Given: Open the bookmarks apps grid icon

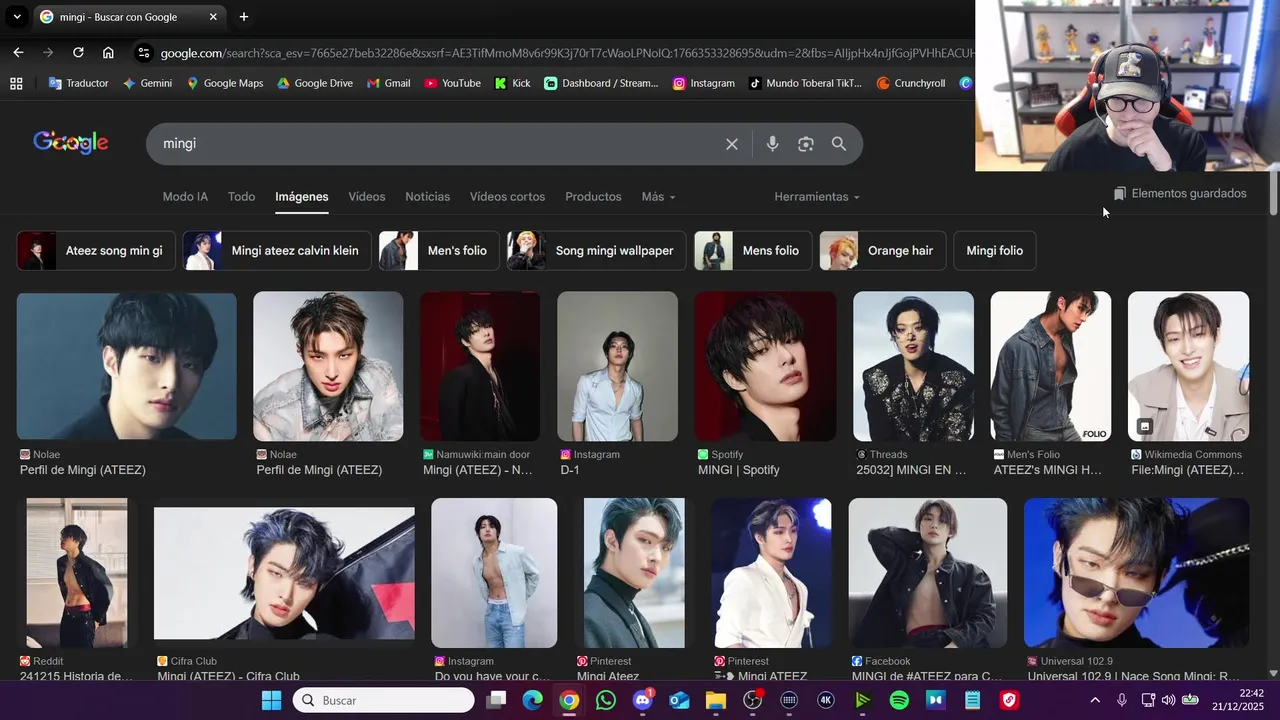Looking at the screenshot, I should click(16, 83).
